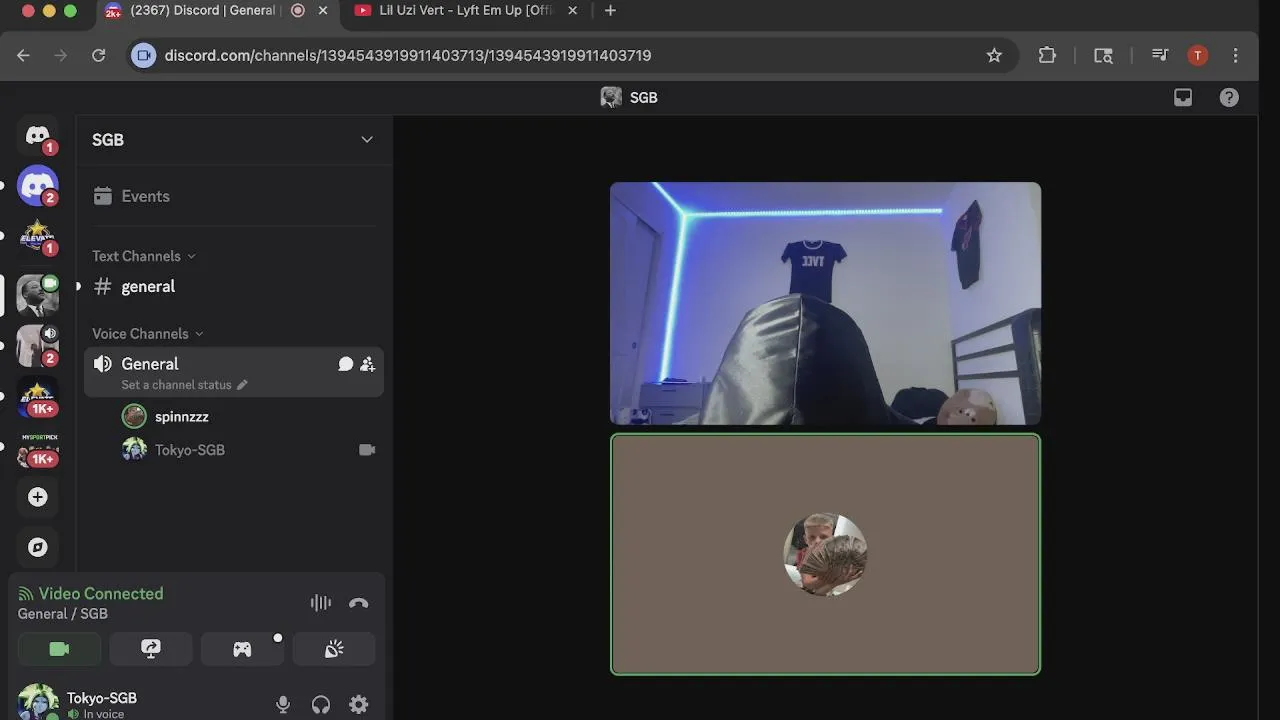Open Discover servers compass icon
Image resolution: width=1280 pixels, height=720 pixels.
38,547
